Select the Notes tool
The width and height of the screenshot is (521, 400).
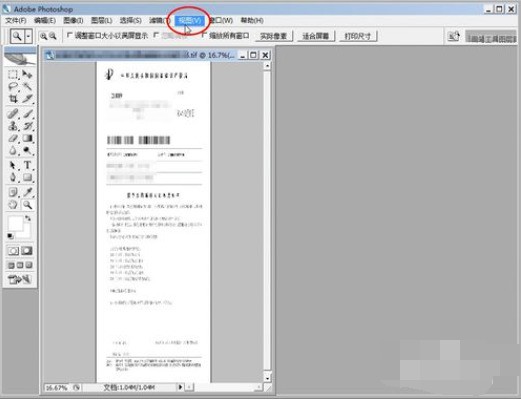click(13, 192)
